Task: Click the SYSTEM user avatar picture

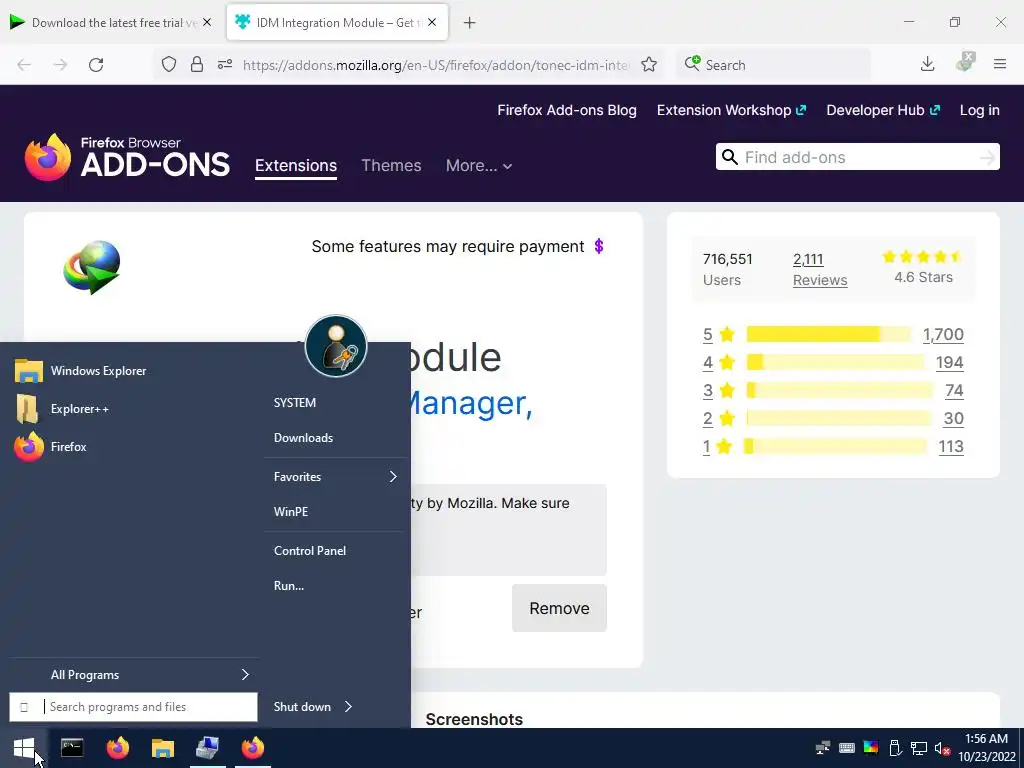Action: point(336,346)
